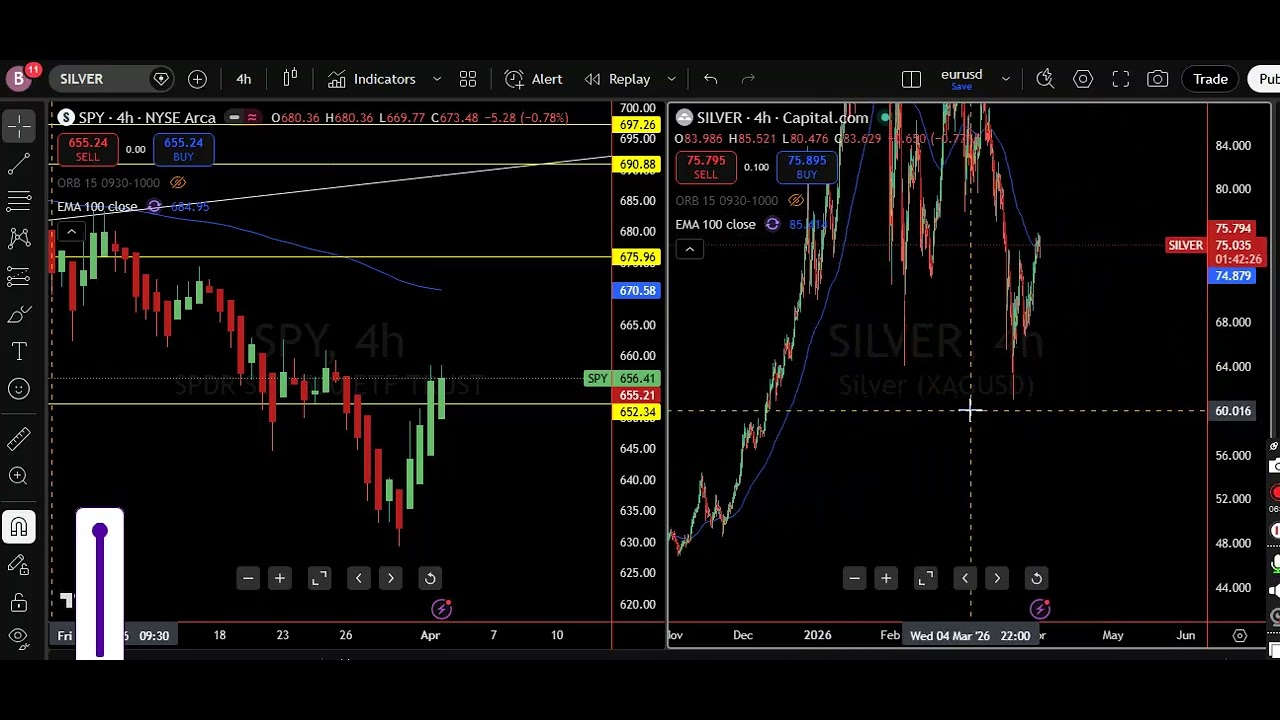
Task: Show the hidden ORB indicator on SPY chart
Action: coord(178,183)
